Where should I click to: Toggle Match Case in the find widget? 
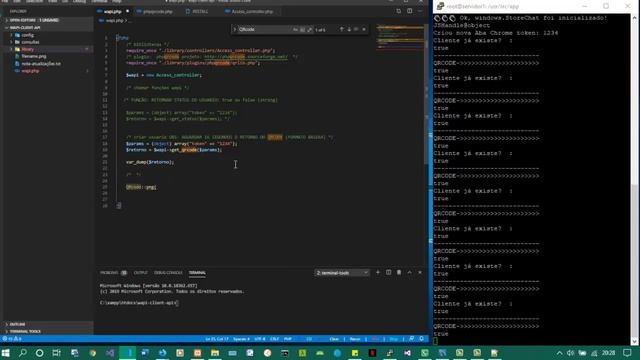295,29
